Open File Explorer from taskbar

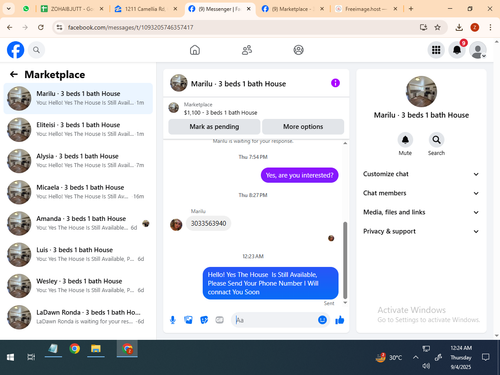96,349
